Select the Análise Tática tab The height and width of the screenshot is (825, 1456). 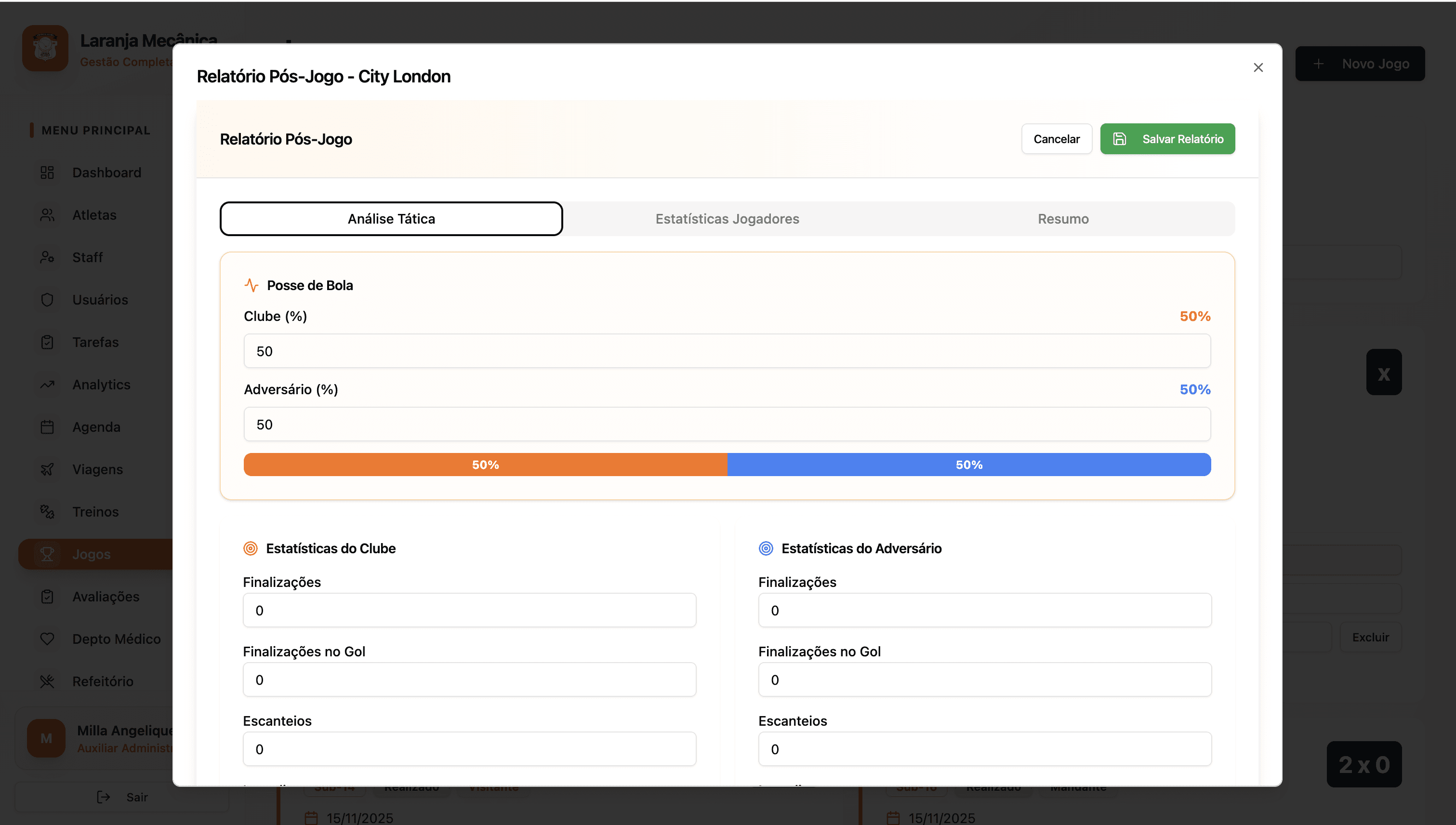pyautogui.click(x=391, y=219)
